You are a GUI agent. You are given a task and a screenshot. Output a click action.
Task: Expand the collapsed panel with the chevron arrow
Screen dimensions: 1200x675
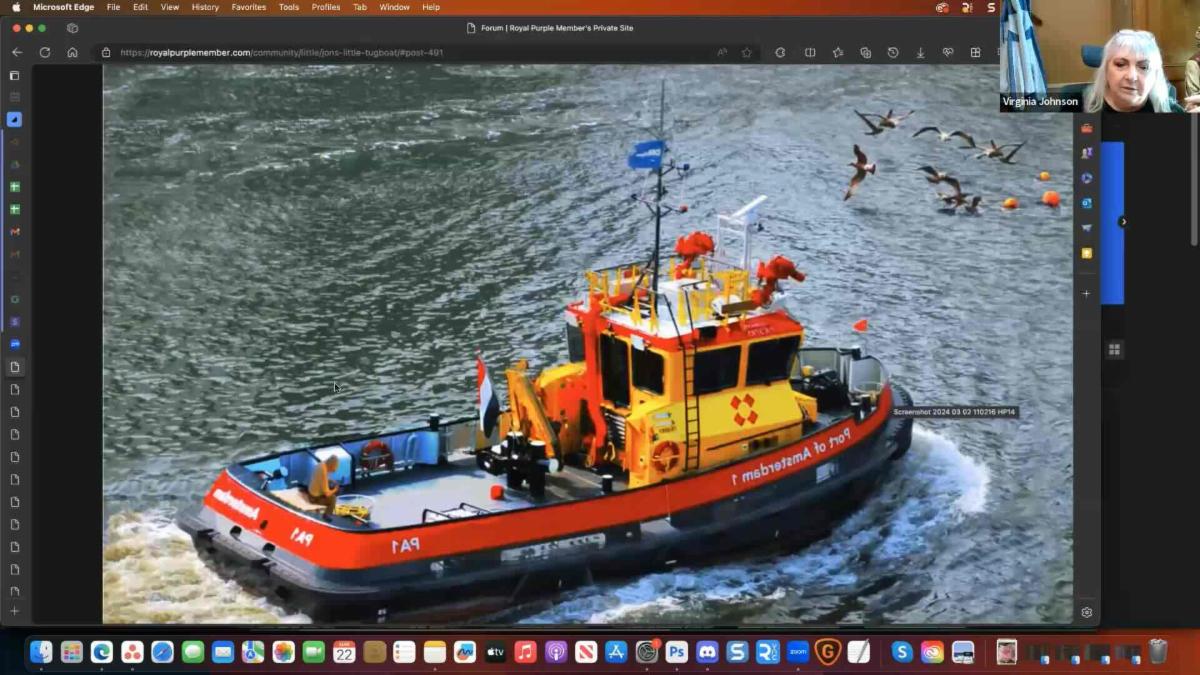tap(1123, 222)
